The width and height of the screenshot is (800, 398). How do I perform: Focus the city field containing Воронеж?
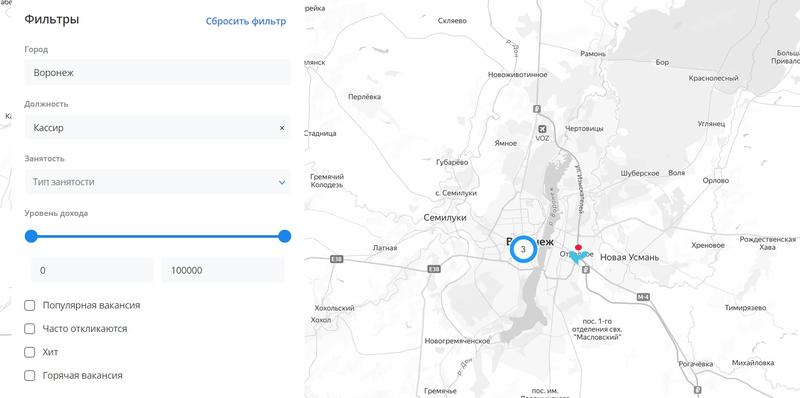[x=158, y=72]
